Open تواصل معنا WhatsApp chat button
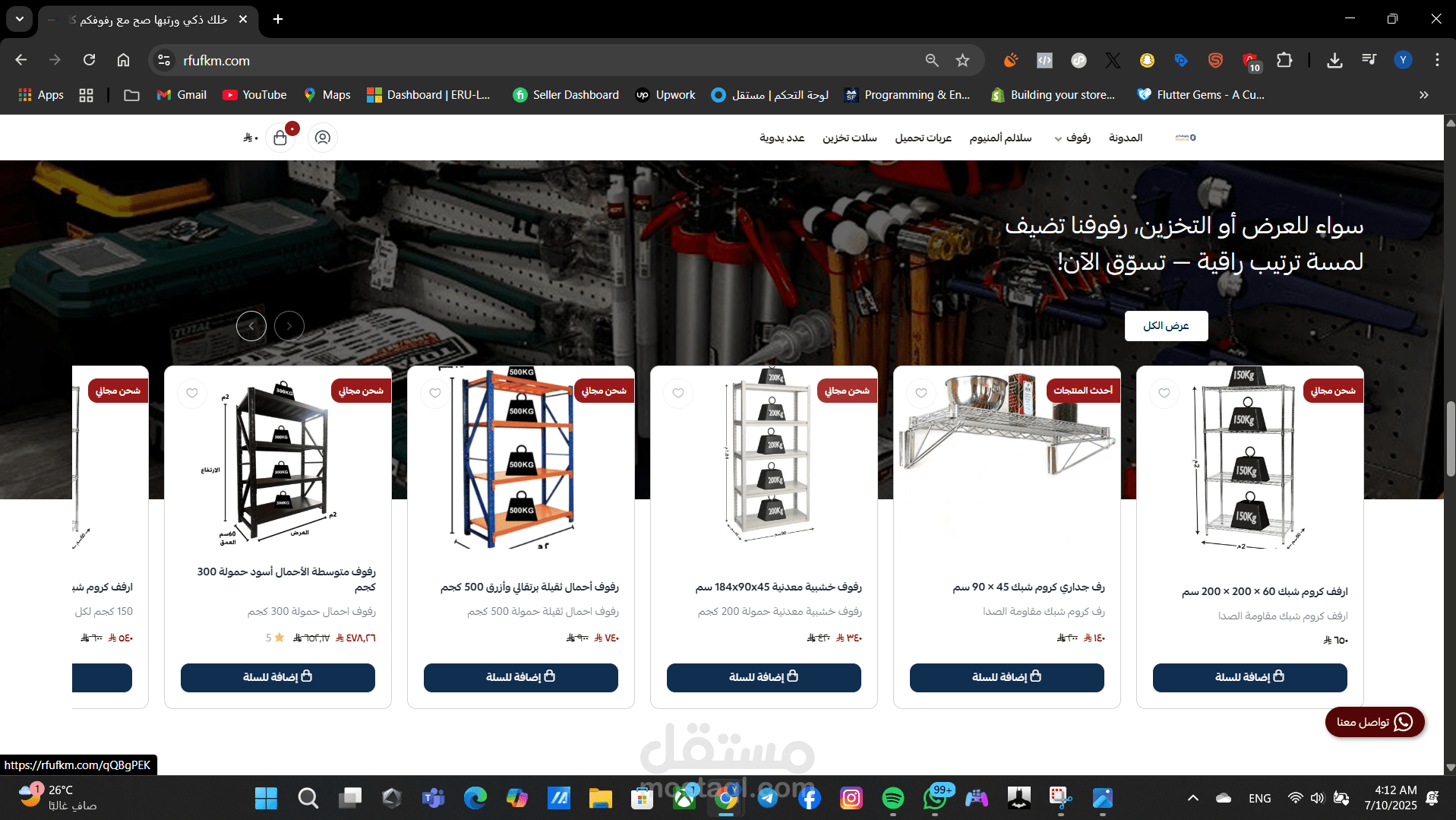Screen dimensions: 1456x820 [x=1375, y=722]
